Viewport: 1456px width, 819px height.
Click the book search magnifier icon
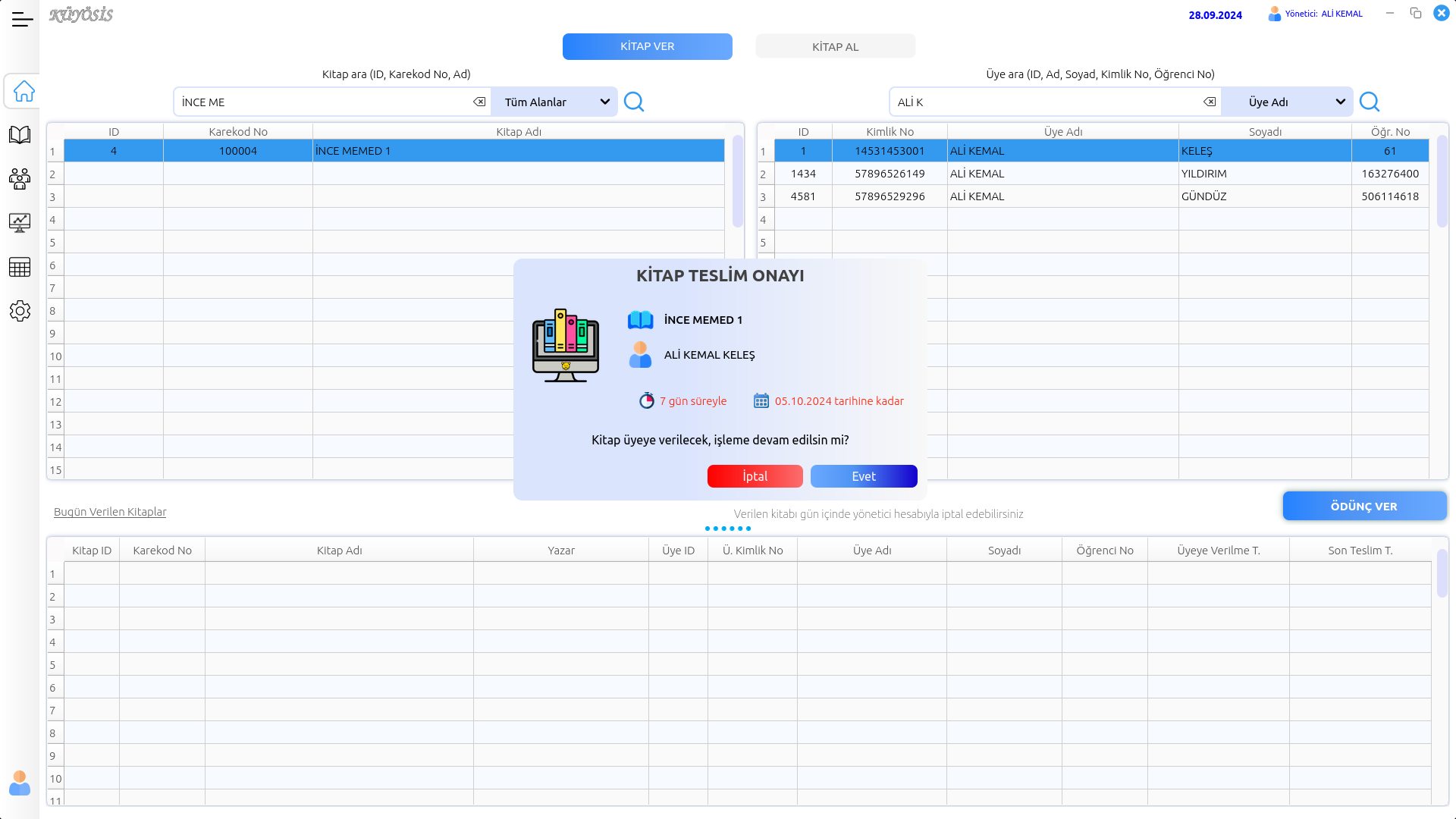tap(634, 102)
